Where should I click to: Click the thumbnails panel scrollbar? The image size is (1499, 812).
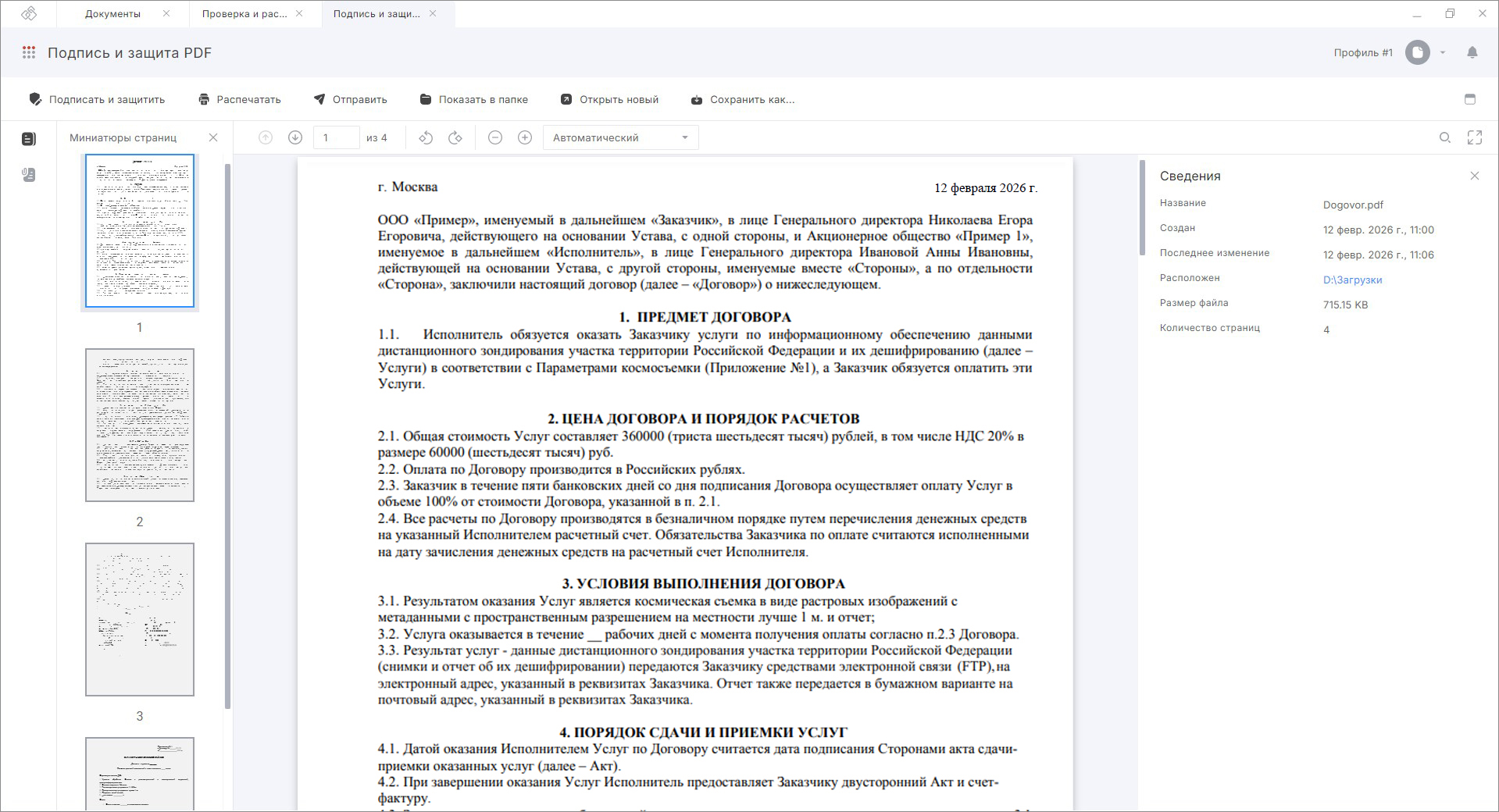[227, 436]
